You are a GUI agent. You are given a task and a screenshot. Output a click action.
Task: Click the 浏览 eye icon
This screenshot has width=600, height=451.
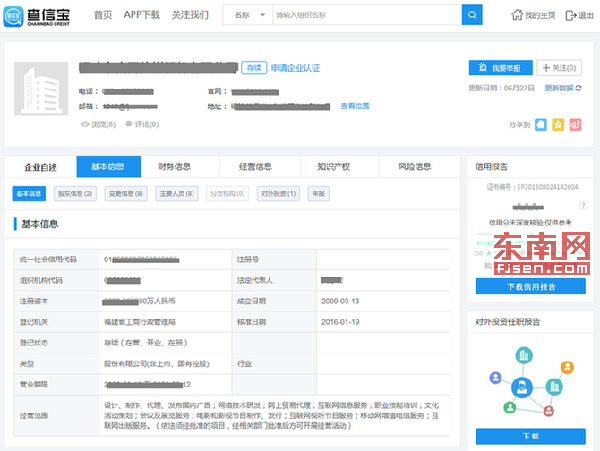[x=85, y=124]
